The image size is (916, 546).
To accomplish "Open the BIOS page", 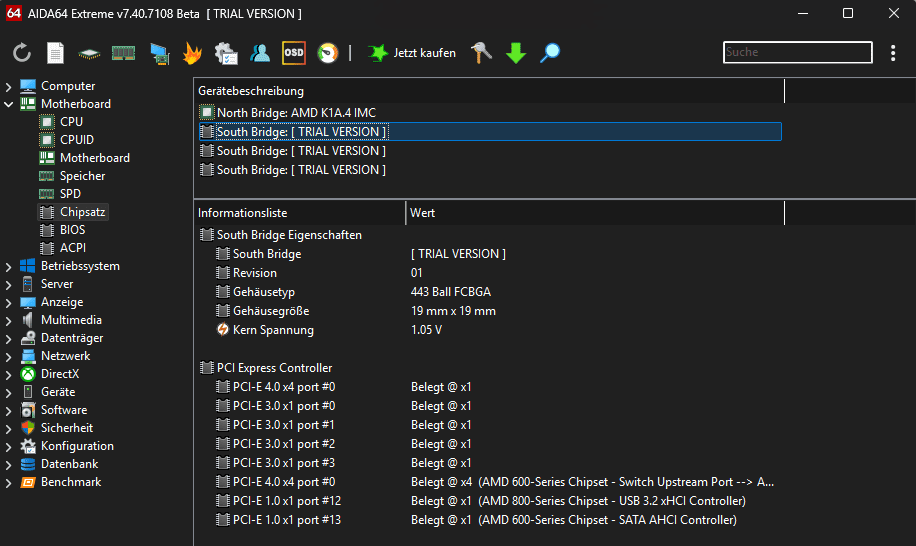I will coord(72,229).
